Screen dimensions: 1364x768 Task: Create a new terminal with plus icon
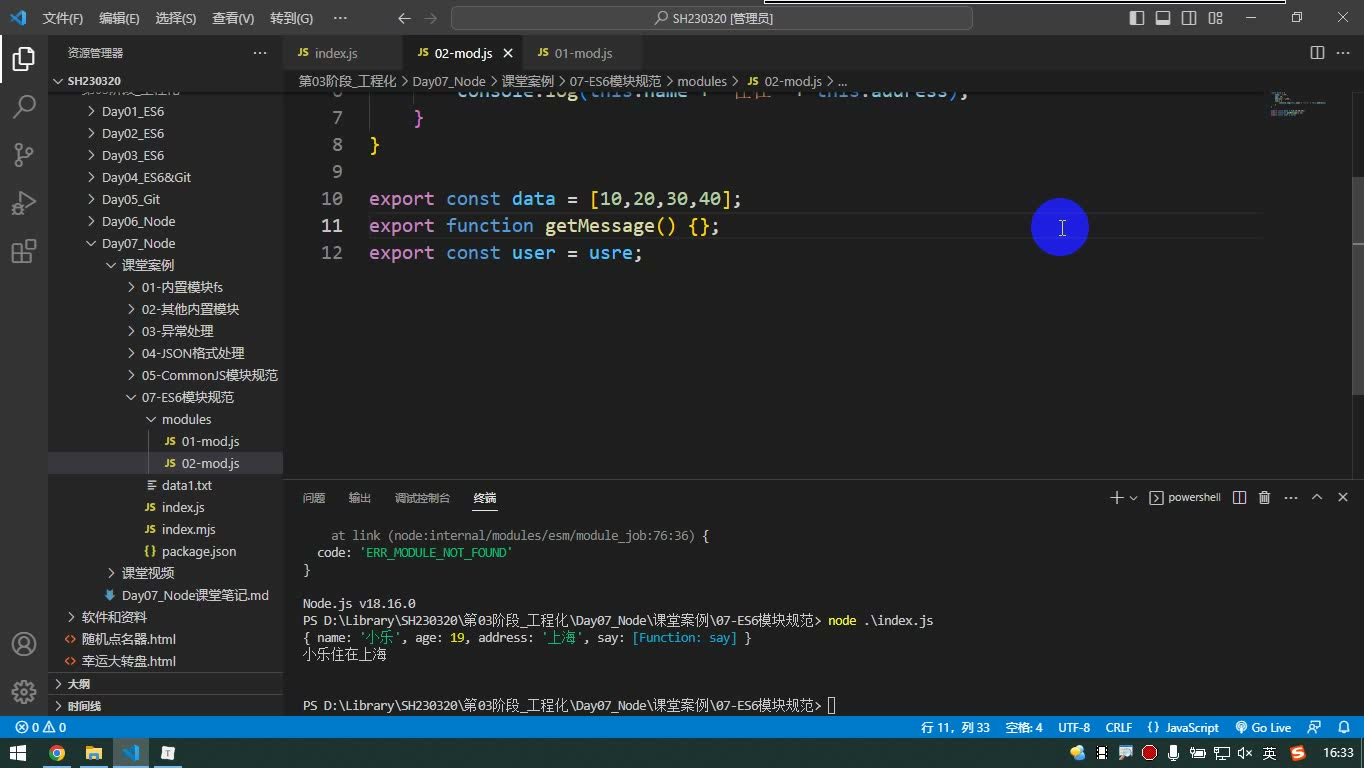pos(1117,498)
